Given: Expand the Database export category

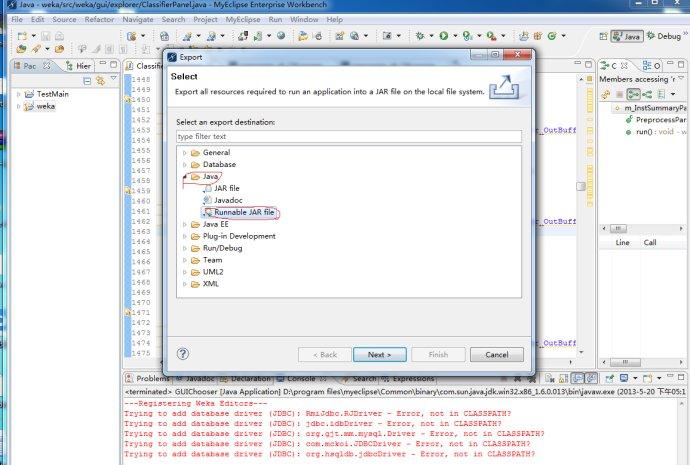Looking at the screenshot, I should tap(185, 165).
